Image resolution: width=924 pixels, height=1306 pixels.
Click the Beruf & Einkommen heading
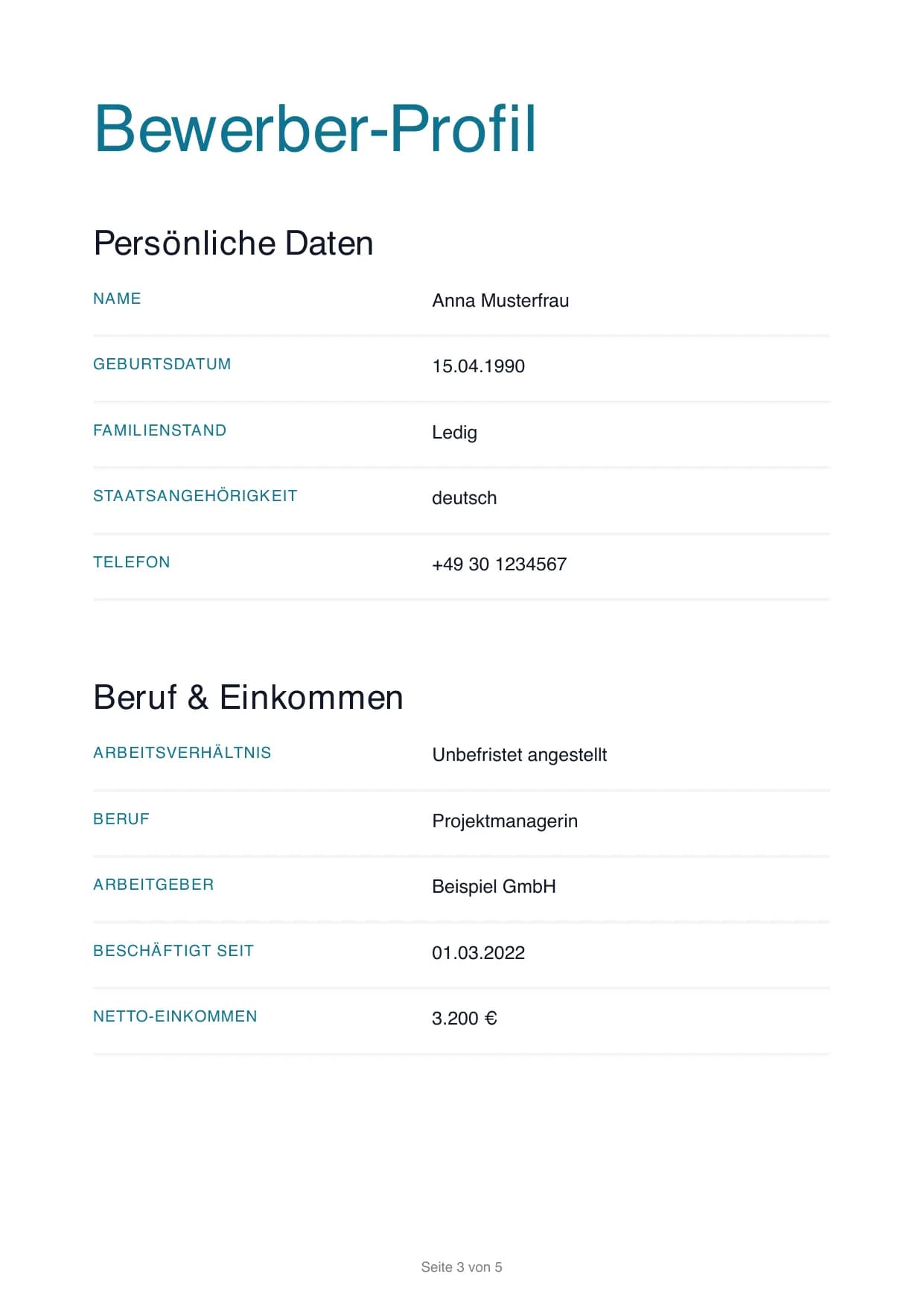click(x=248, y=698)
